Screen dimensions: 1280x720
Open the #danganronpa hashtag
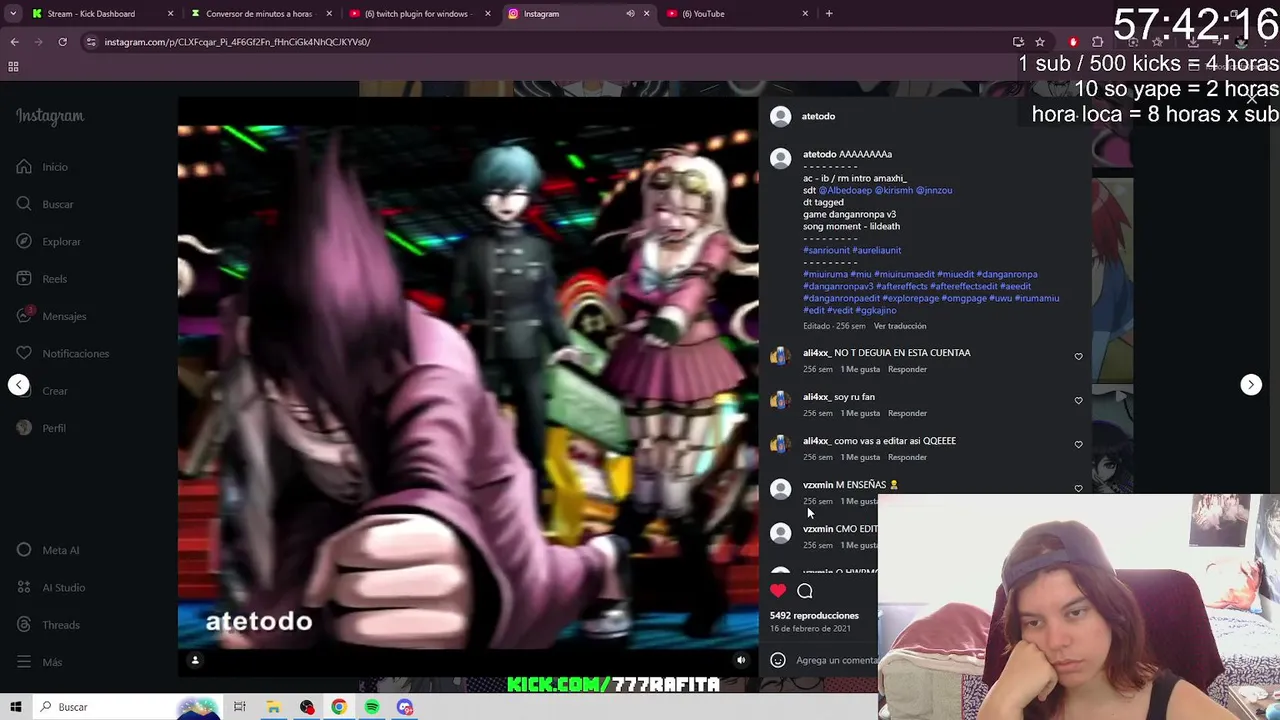point(1006,274)
